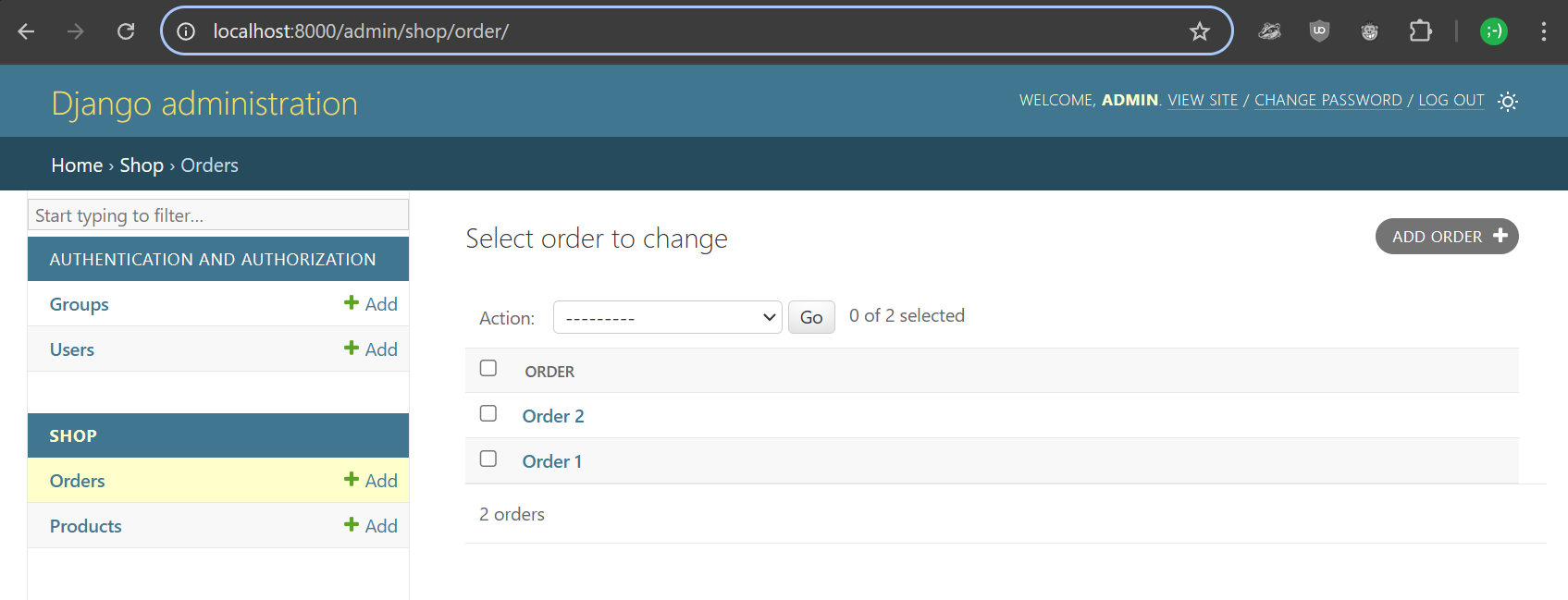The width and height of the screenshot is (1568, 600).
Task: Open the Action dropdown
Action: pos(667,317)
